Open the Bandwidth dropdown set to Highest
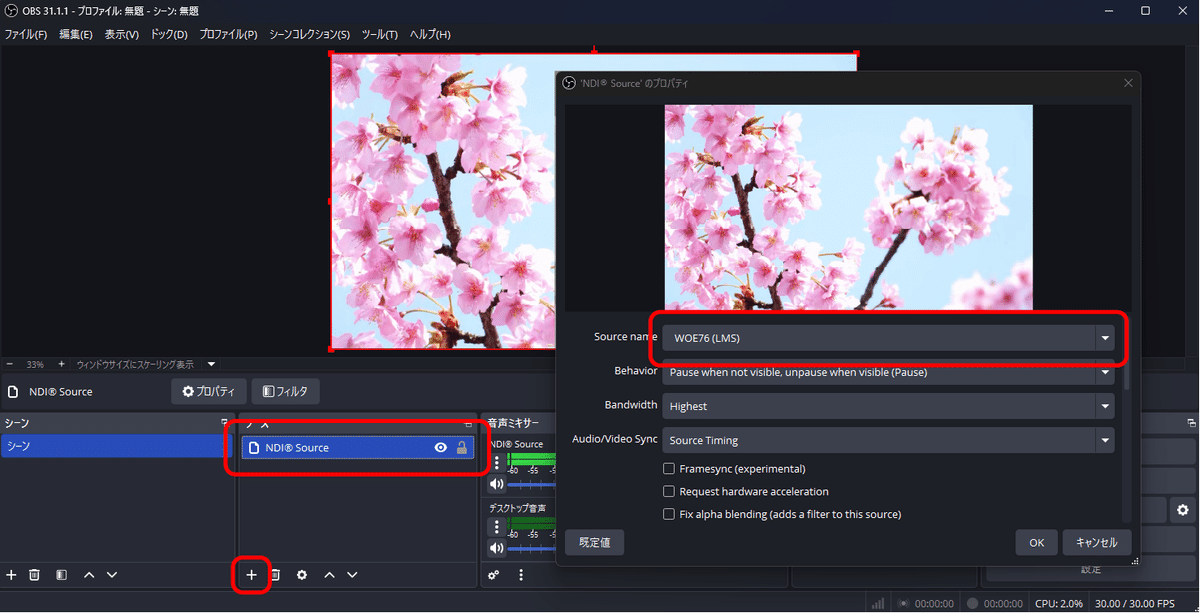 tap(1104, 406)
